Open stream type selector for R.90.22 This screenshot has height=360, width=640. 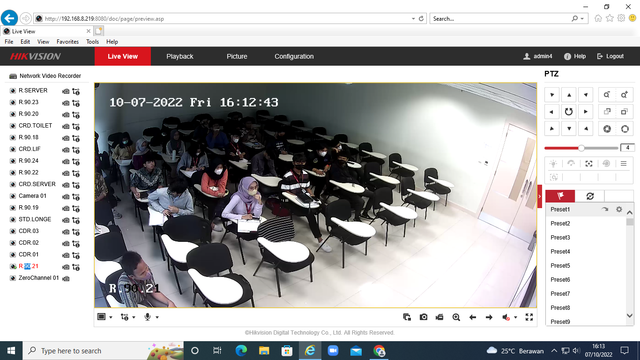coord(76,173)
